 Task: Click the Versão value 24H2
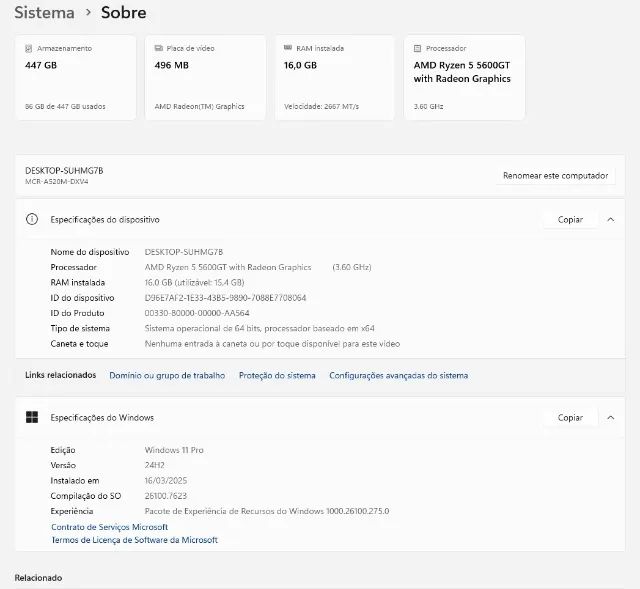point(154,465)
